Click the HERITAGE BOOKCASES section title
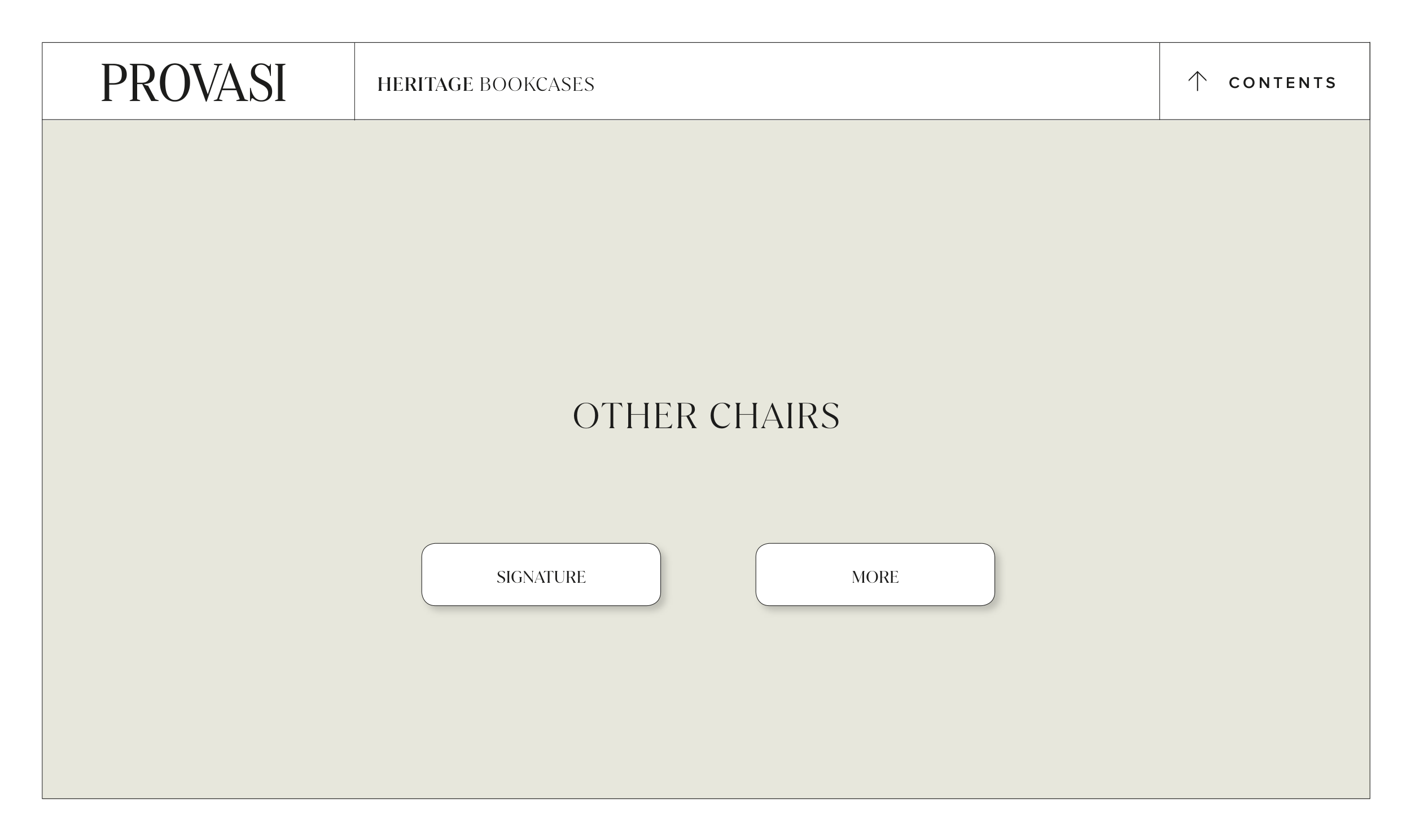The image size is (1411, 840). [485, 85]
